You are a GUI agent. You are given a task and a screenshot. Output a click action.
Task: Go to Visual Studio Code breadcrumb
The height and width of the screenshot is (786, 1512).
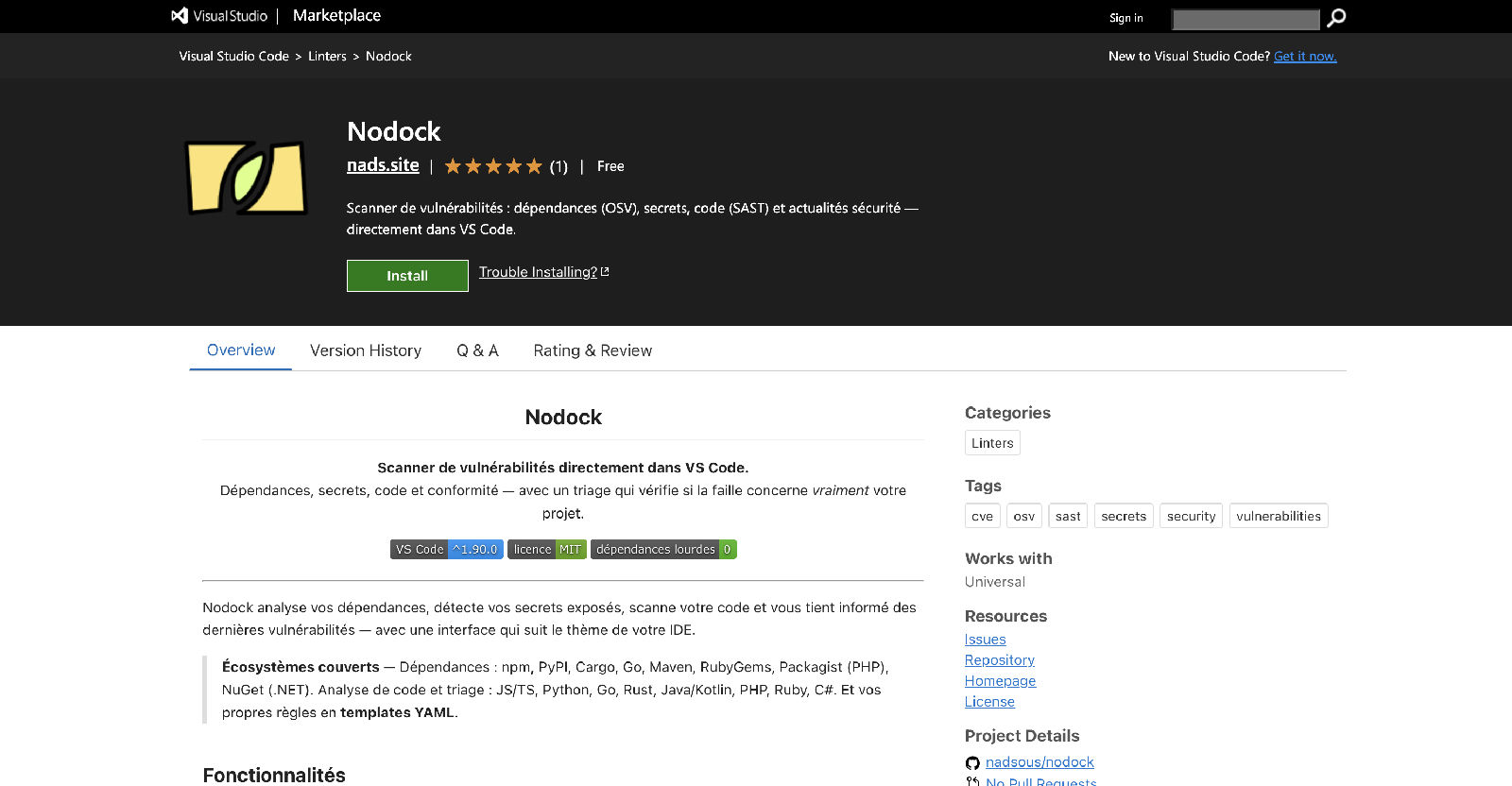click(233, 56)
